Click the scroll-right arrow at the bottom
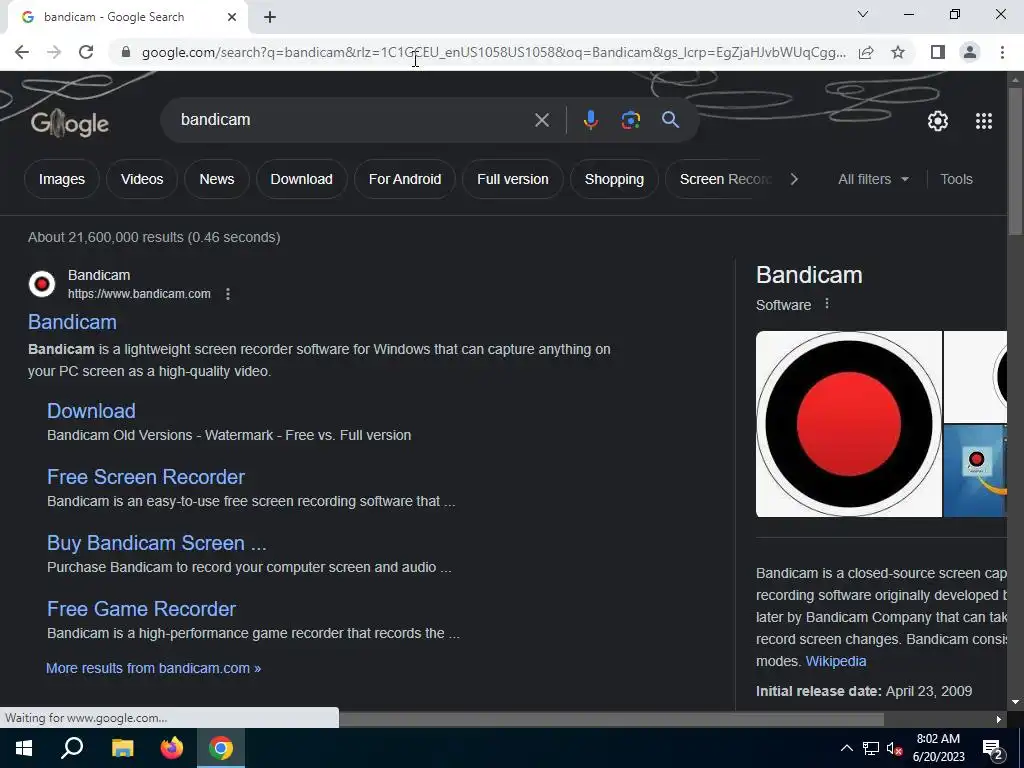This screenshot has width=1024, height=768. (999, 719)
